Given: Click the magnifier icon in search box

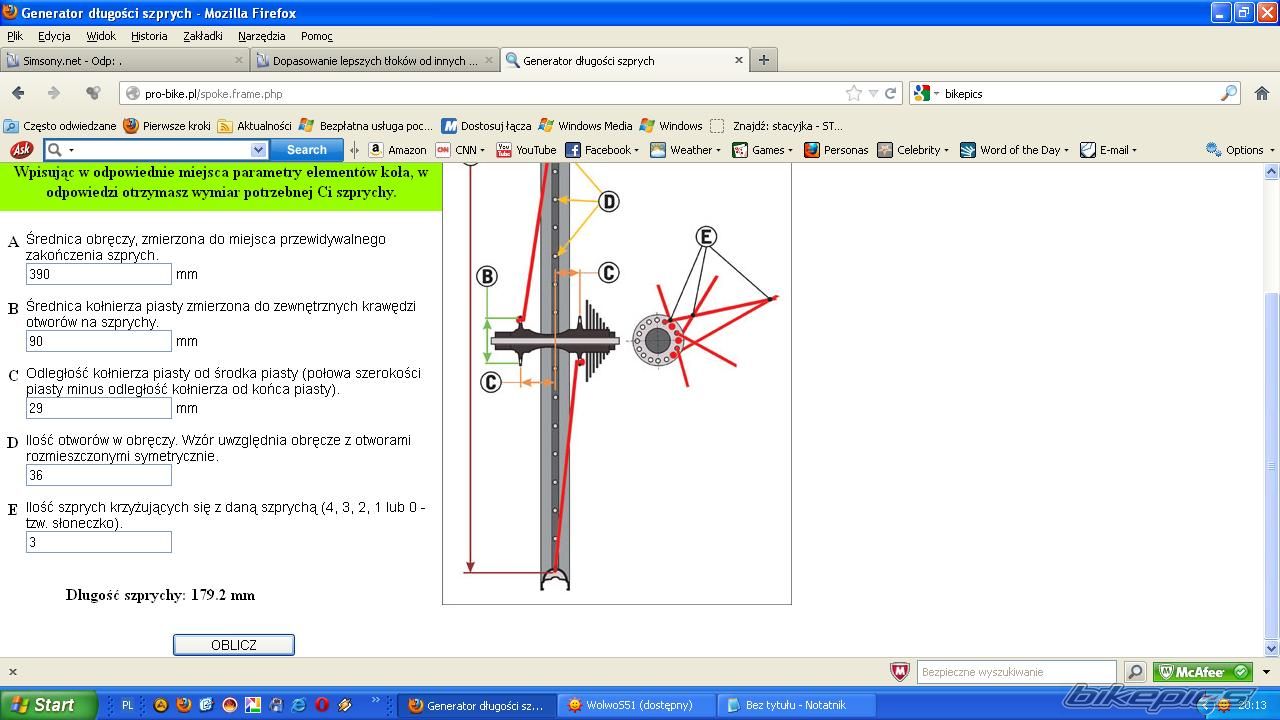Looking at the screenshot, I should (x=1229, y=93).
